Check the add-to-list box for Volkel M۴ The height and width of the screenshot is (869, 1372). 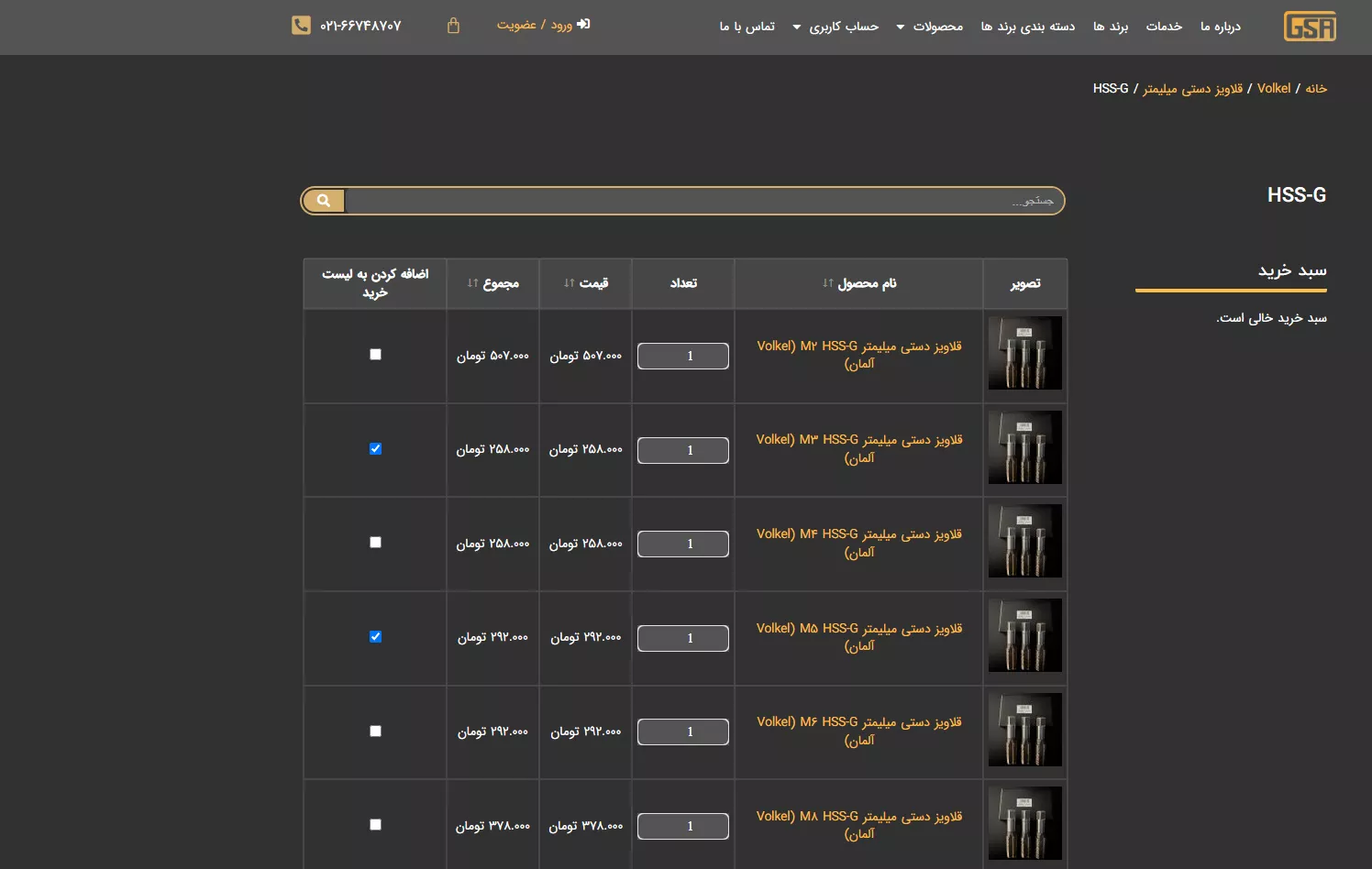coord(375,543)
